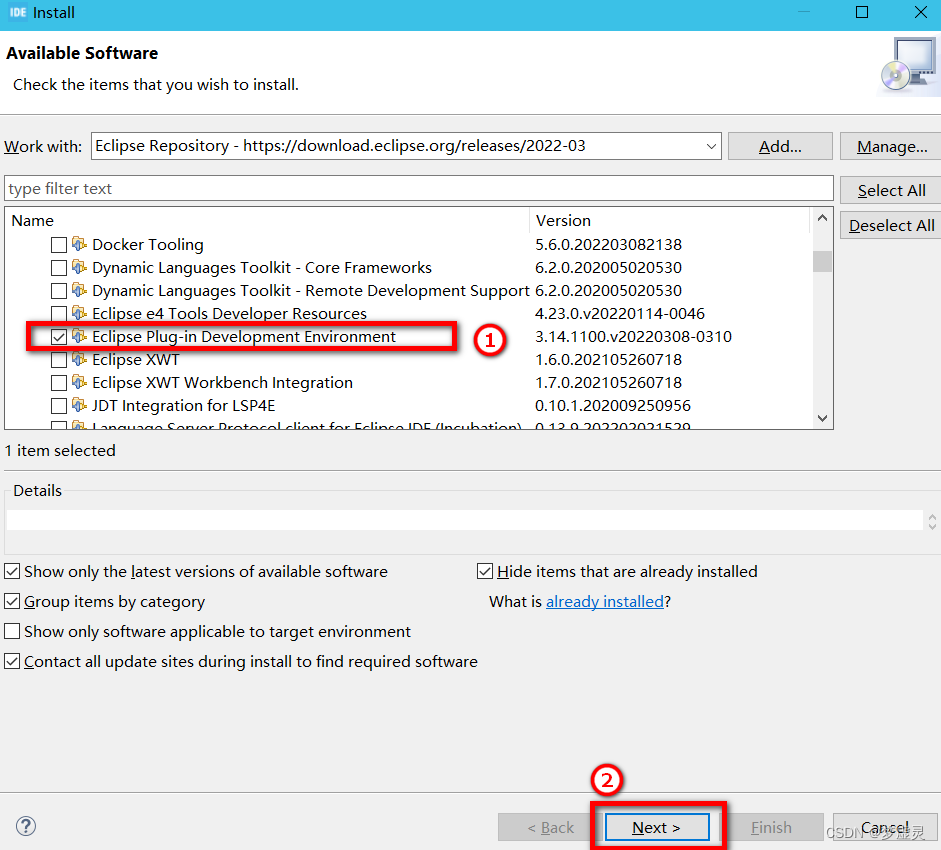
Task: Click the software list scroll down arrow
Action: click(822, 418)
